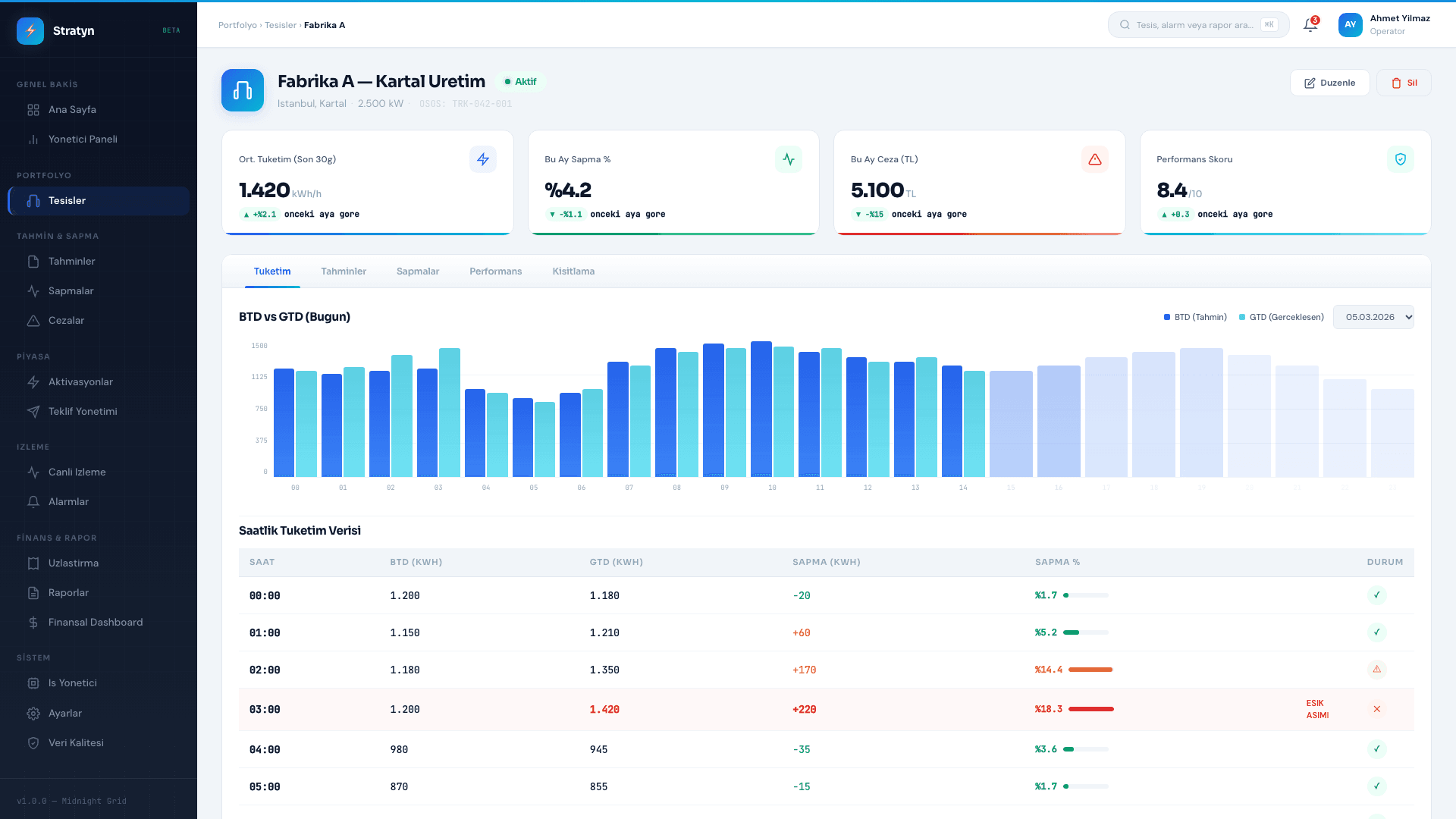Toggle the BTD (Tahmin) legend series
Screen dimensions: 1456x819
click(x=1195, y=317)
